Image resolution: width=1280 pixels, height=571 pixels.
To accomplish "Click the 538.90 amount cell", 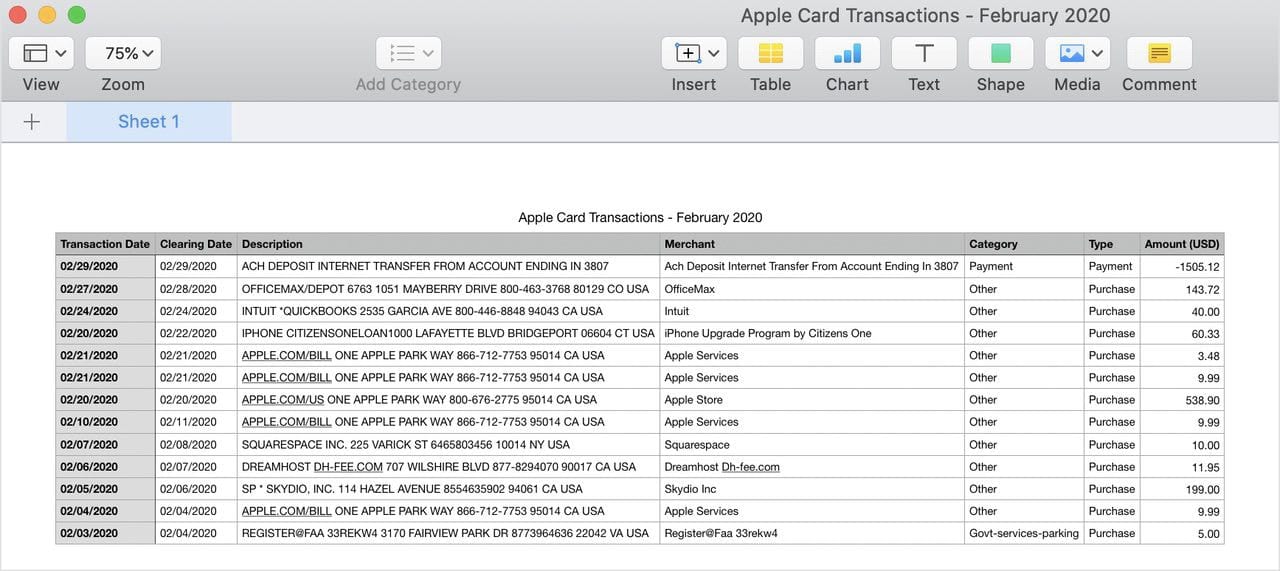I will tap(1182, 400).
